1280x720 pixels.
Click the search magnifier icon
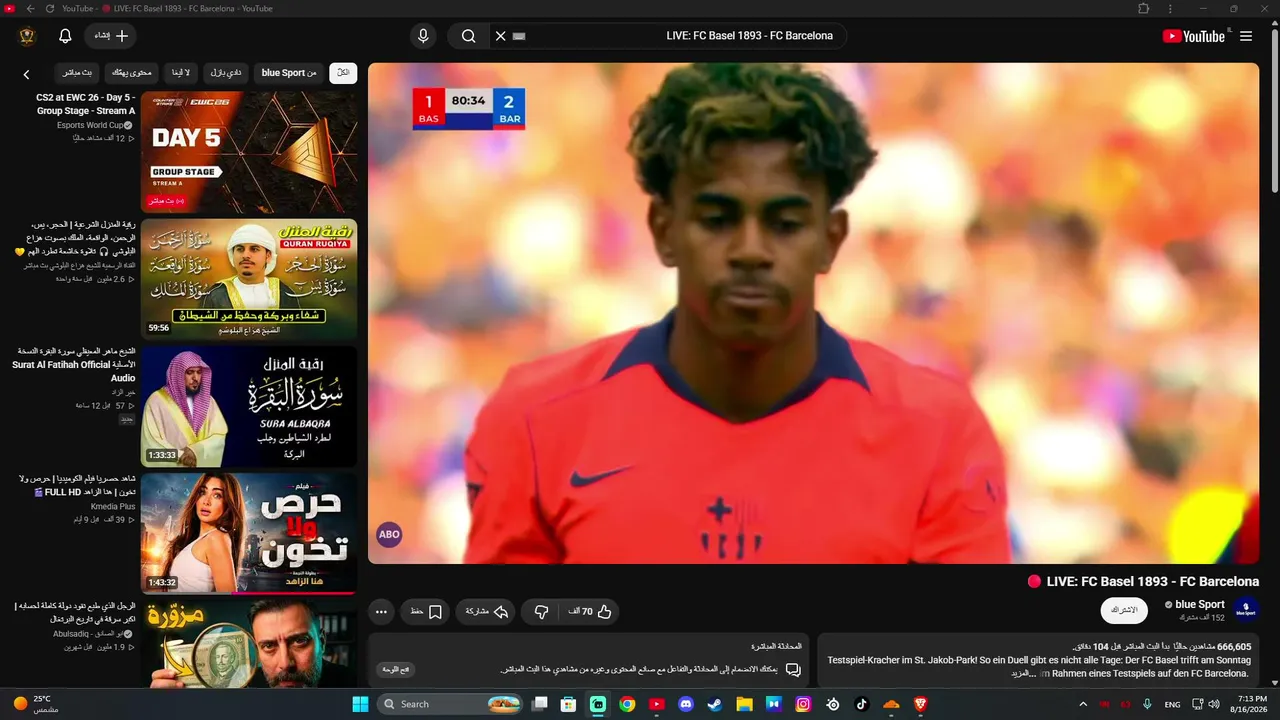[x=468, y=36]
